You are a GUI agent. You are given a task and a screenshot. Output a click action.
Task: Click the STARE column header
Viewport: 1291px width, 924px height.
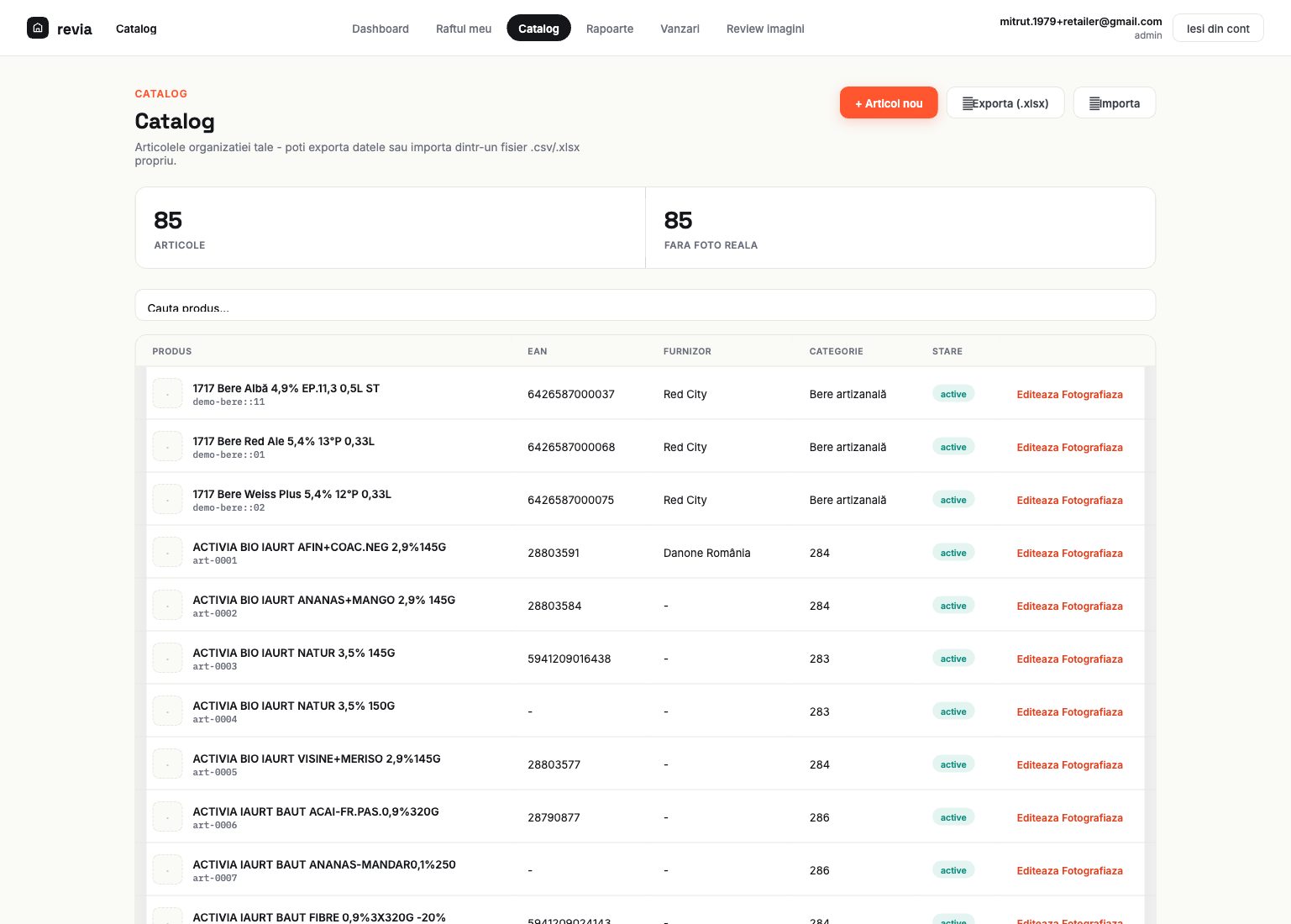(x=947, y=351)
